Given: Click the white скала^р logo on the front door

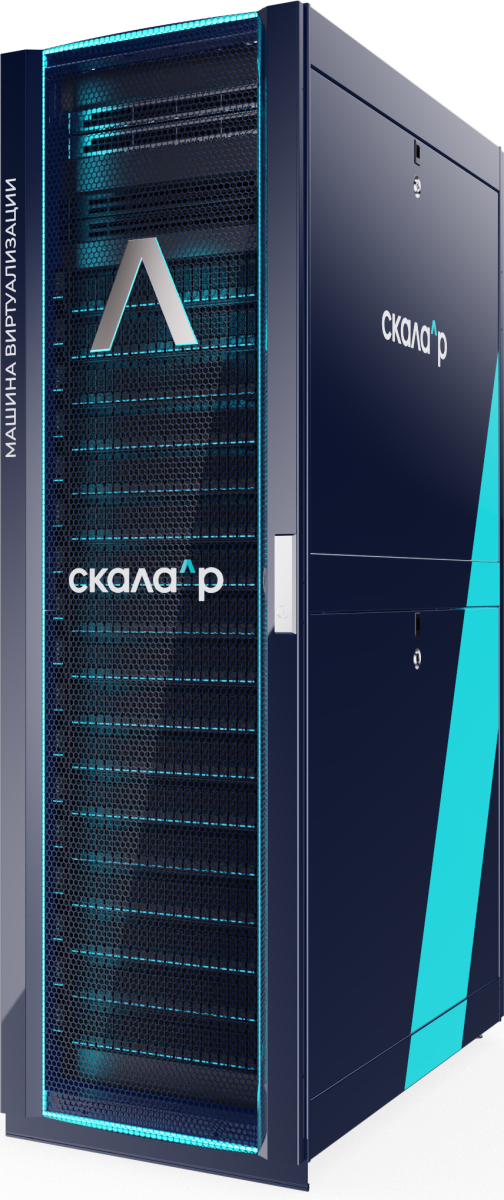Looking at the screenshot, I should 146,582.
